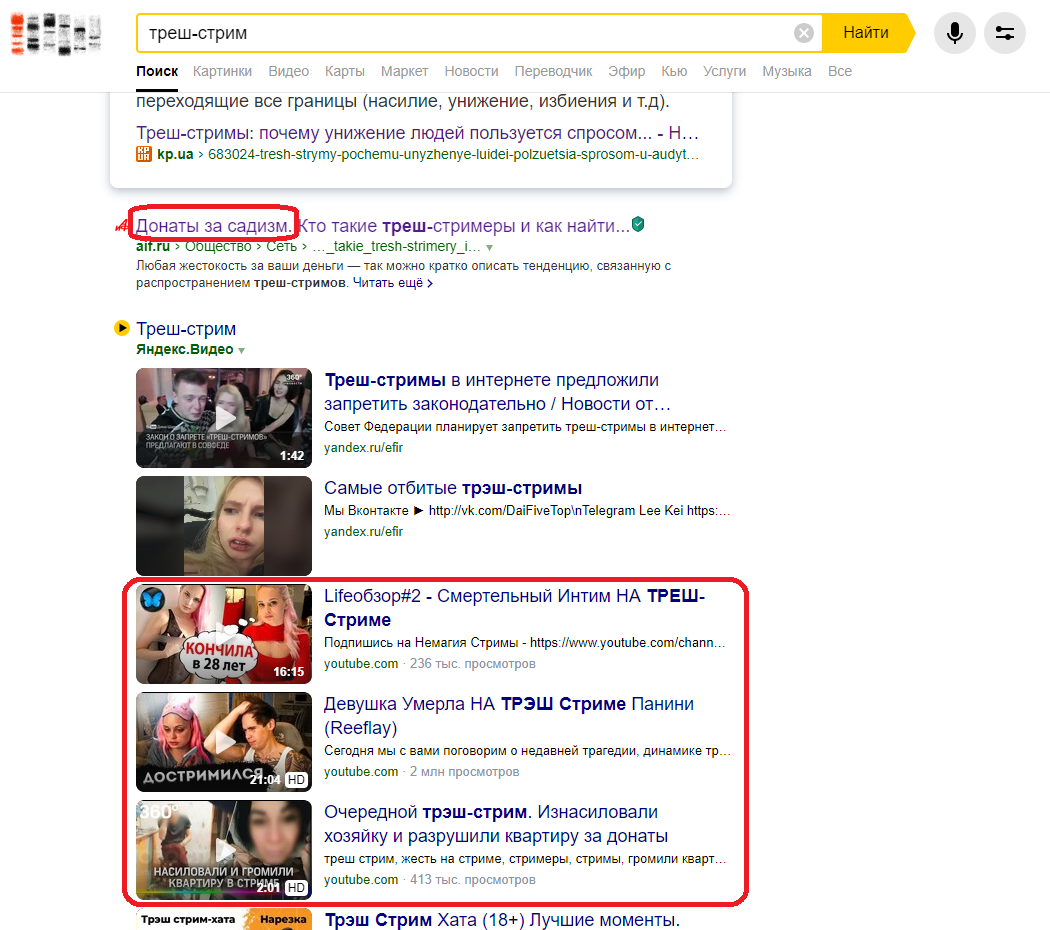Click the green shield verified icon

[x=638, y=225]
